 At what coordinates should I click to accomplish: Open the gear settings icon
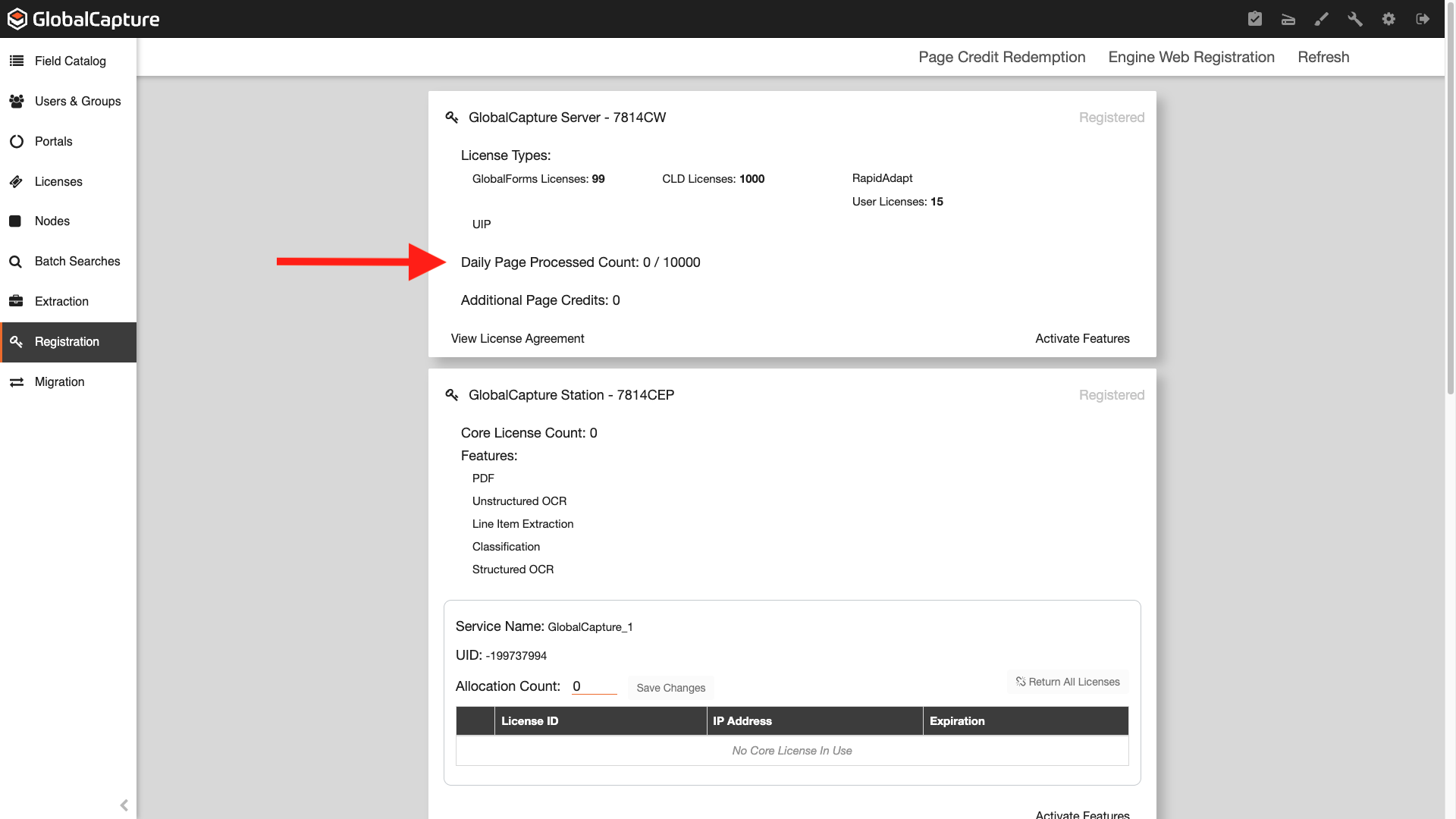pyautogui.click(x=1389, y=19)
